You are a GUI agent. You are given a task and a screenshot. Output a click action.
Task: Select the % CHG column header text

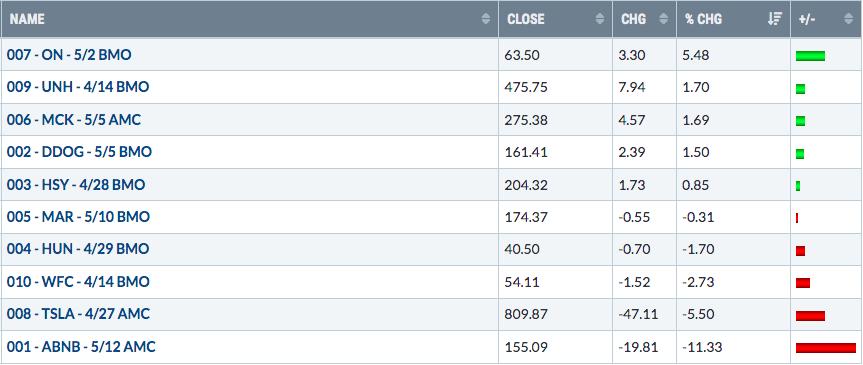701,19
